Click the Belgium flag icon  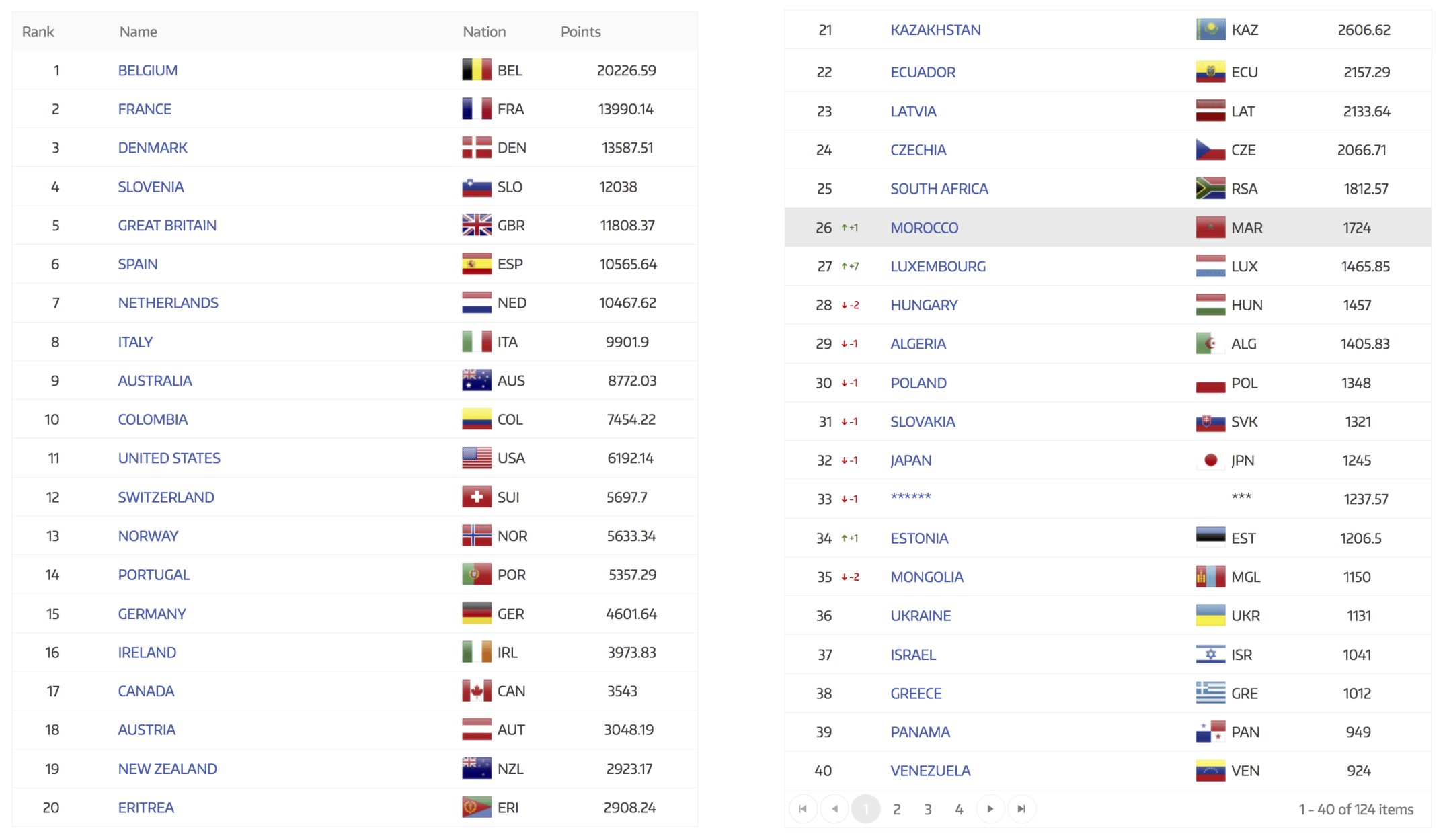[476, 70]
